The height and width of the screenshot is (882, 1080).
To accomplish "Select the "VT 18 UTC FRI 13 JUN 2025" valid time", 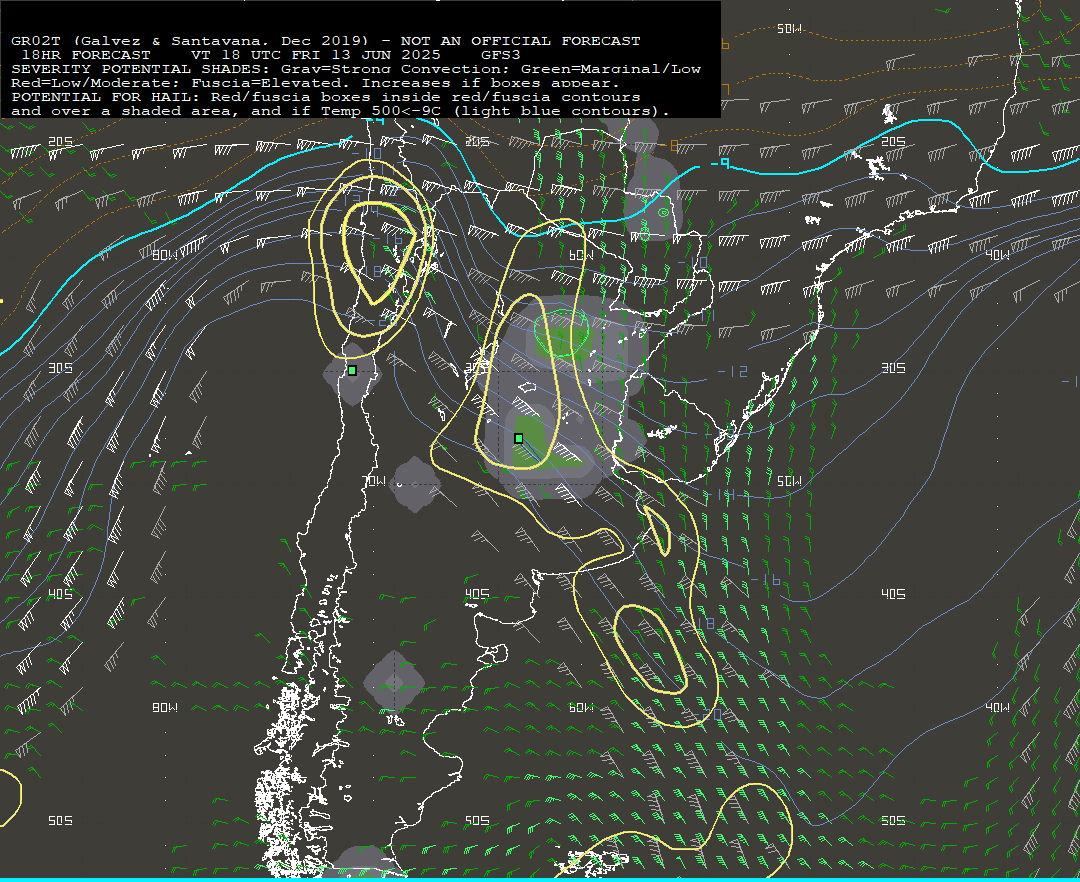I will [x=315, y=55].
